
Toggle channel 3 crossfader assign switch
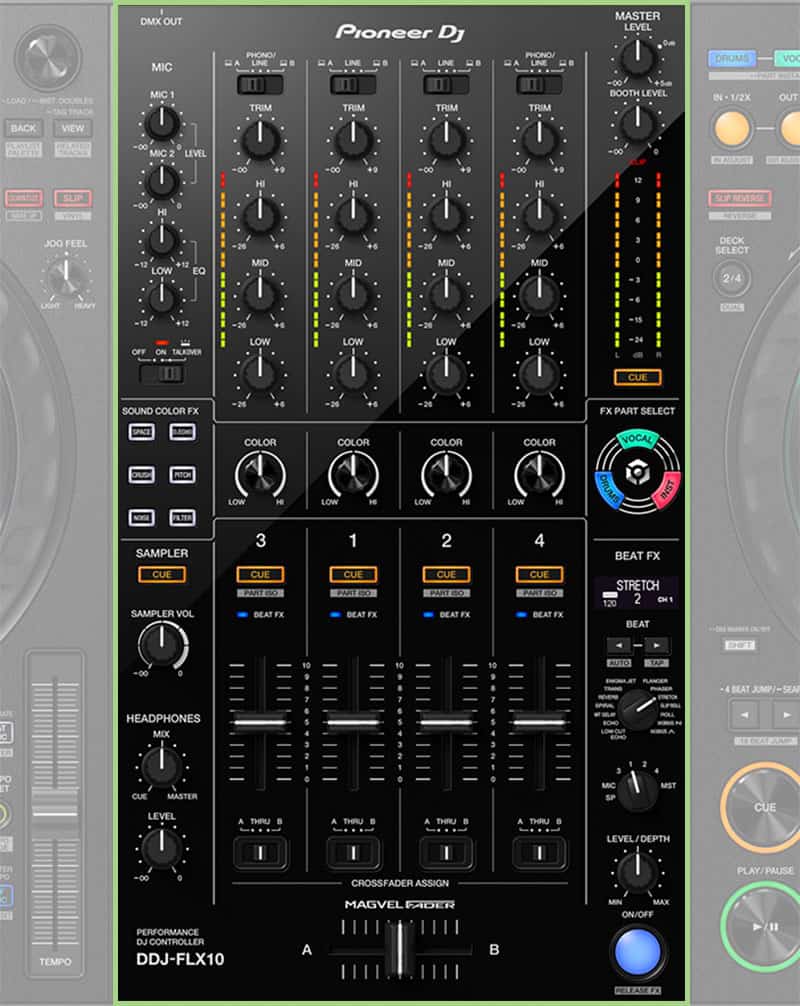(x=260, y=853)
